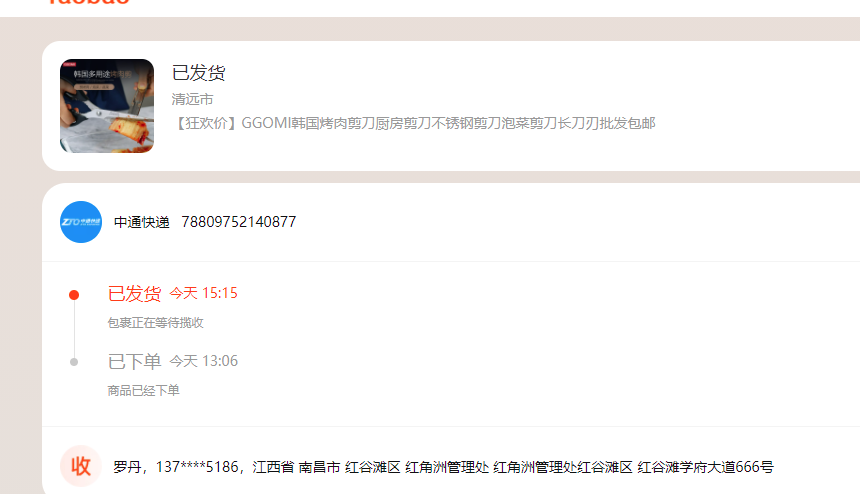This screenshot has height=494, width=860.
Task: Click the 已发货 status heading at top
Action: [199, 73]
